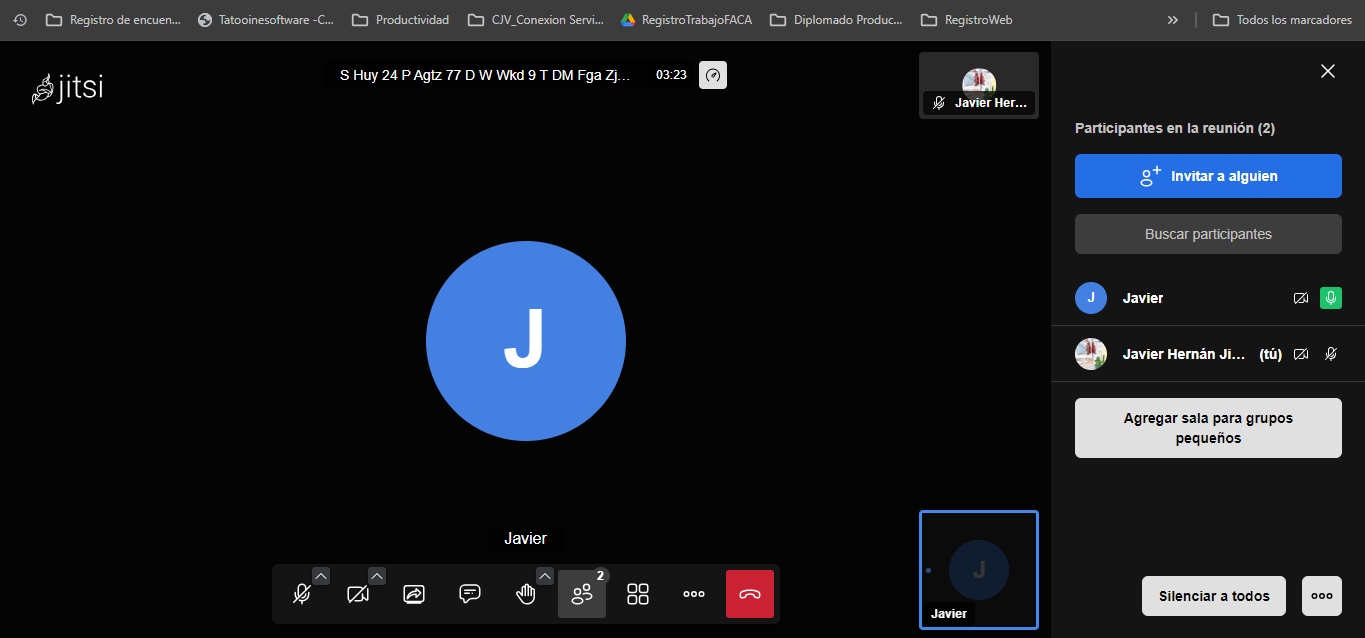The height and width of the screenshot is (638, 1365).
Task: Expand the hidden bookmarks chevron
Action: point(1172,19)
